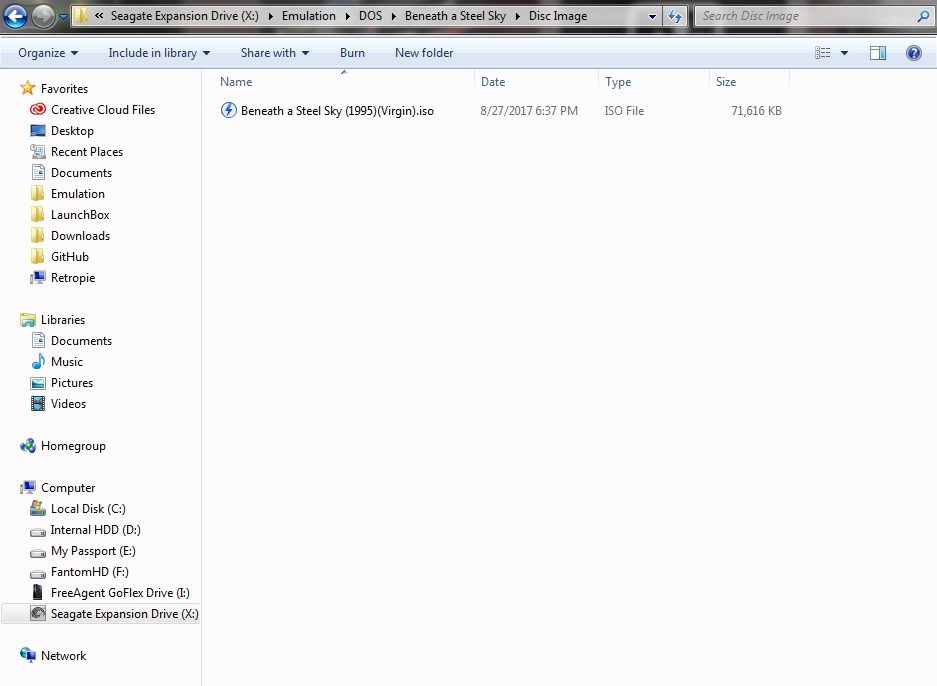Expand arrow after Emulation breadcrumb
Image resolution: width=937 pixels, height=686 pixels.
tap(347, 16)
